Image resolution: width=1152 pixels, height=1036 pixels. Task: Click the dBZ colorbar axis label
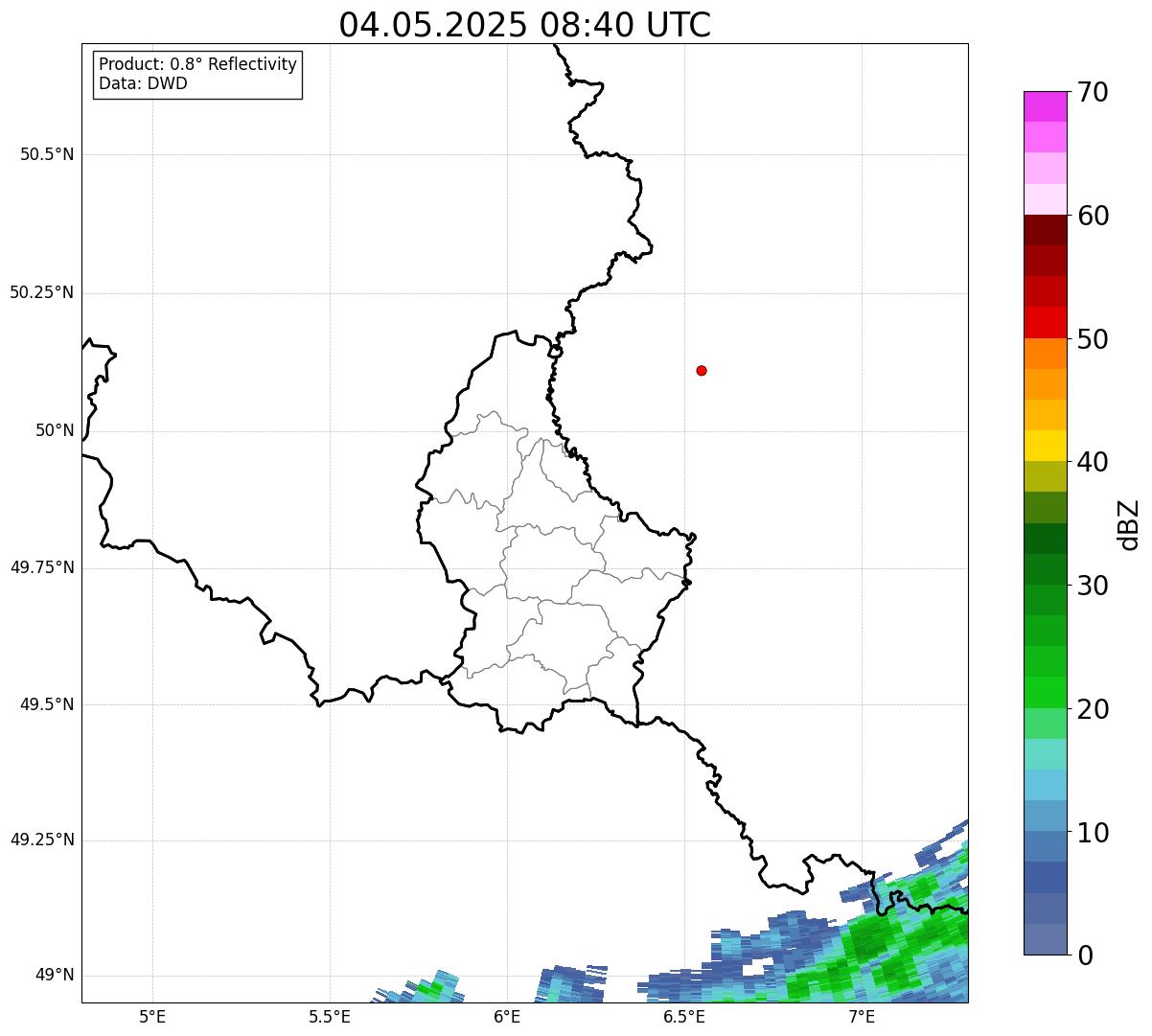pyautogui.click(x=1129, y=524)
